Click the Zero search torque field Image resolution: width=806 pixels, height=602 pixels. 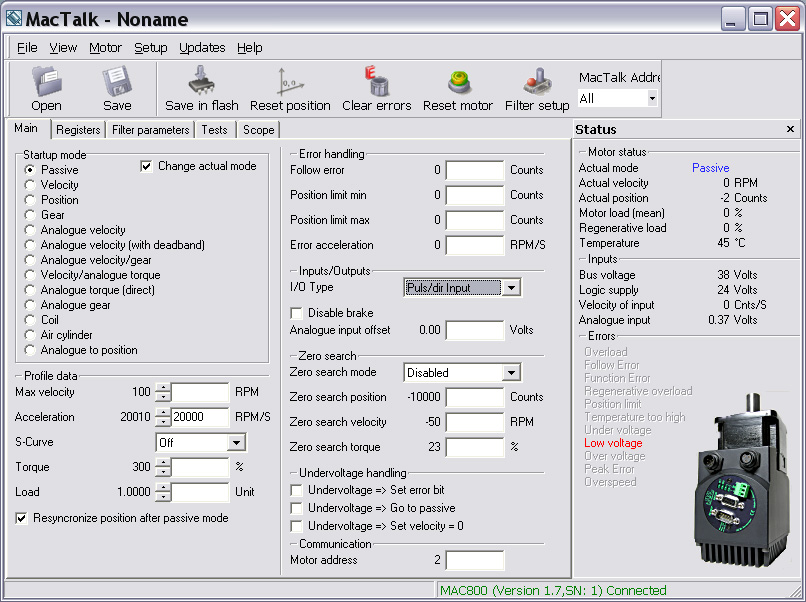pyautogui.click(x=474, y=447)
